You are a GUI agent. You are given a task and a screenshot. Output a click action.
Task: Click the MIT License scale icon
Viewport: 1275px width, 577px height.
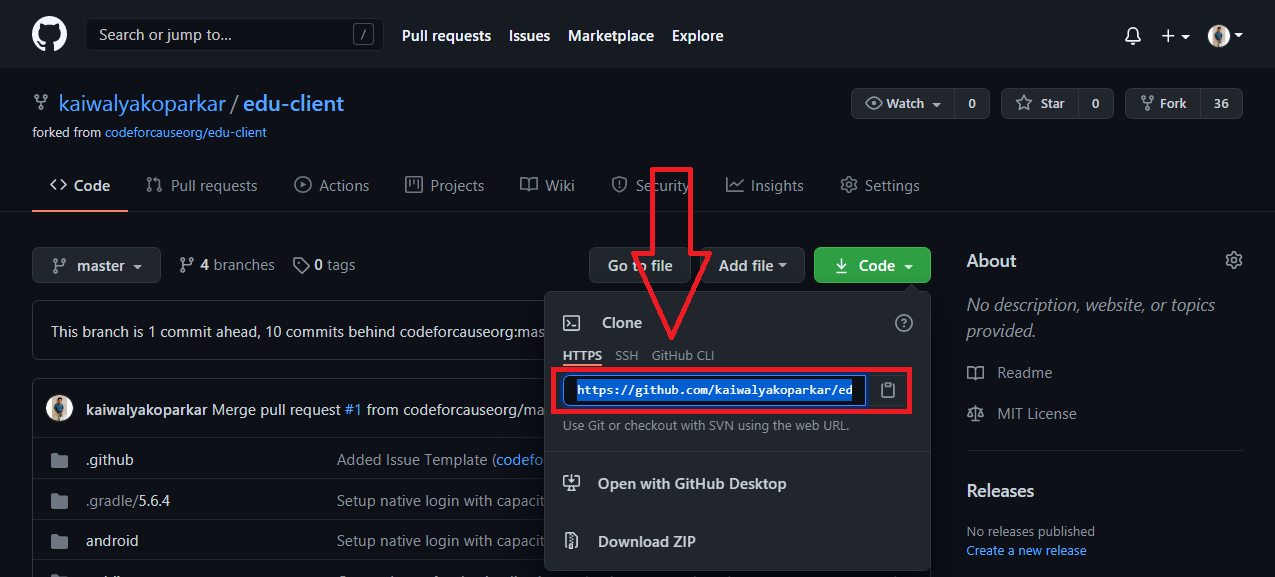tap(976, 414)
